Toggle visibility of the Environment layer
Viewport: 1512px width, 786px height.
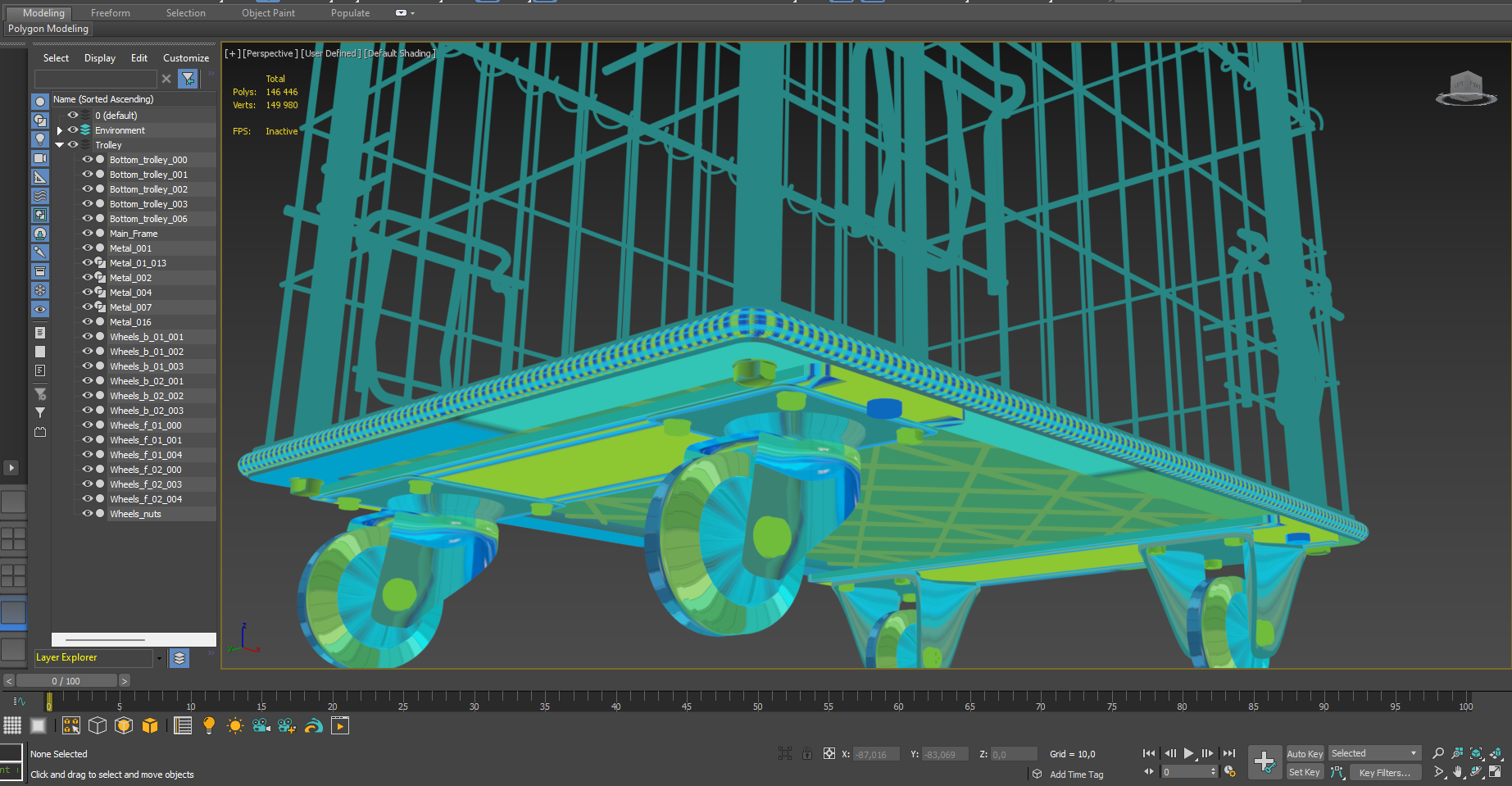click(73, 130)
